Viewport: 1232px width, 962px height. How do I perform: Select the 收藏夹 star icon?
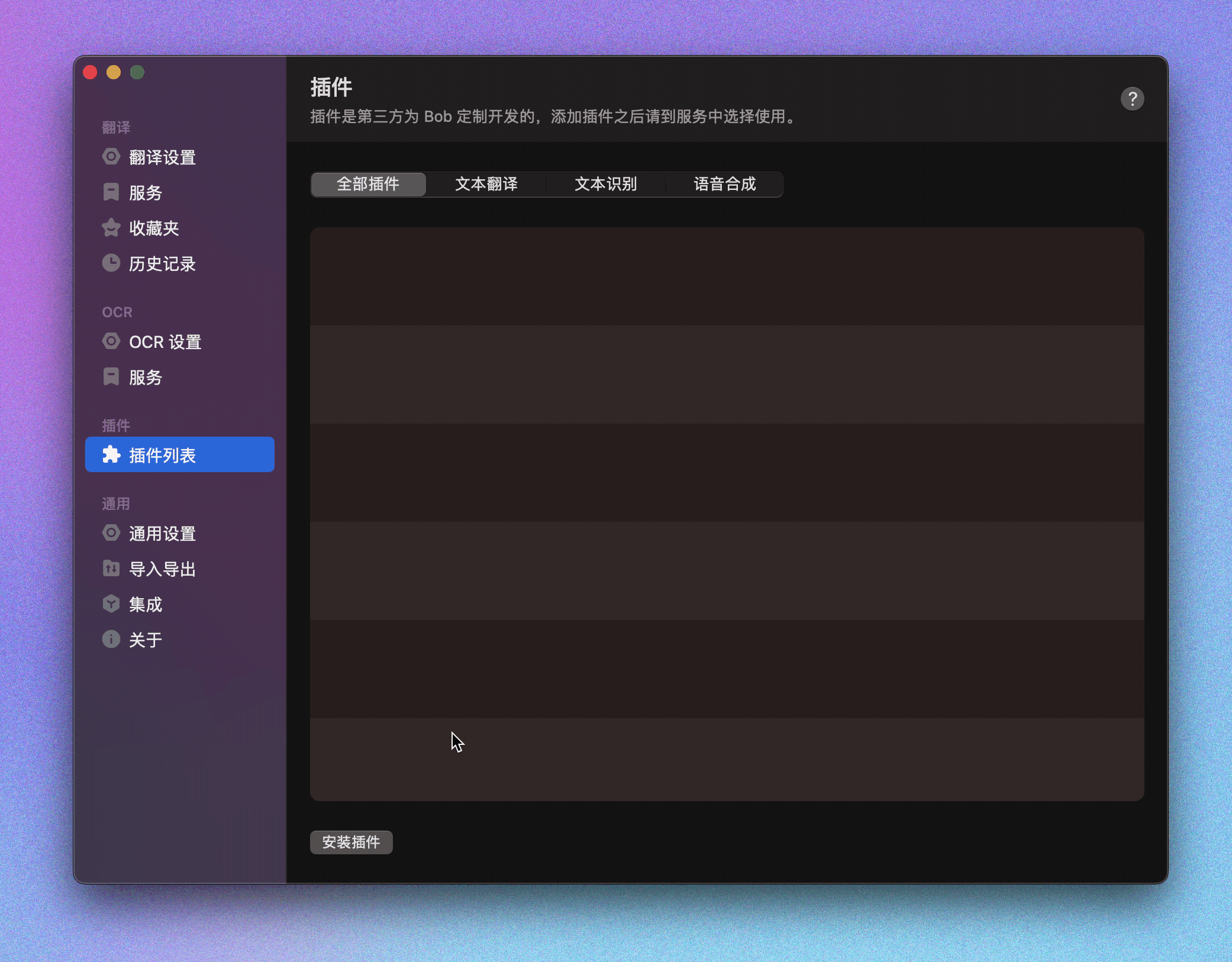click(112, 228)
